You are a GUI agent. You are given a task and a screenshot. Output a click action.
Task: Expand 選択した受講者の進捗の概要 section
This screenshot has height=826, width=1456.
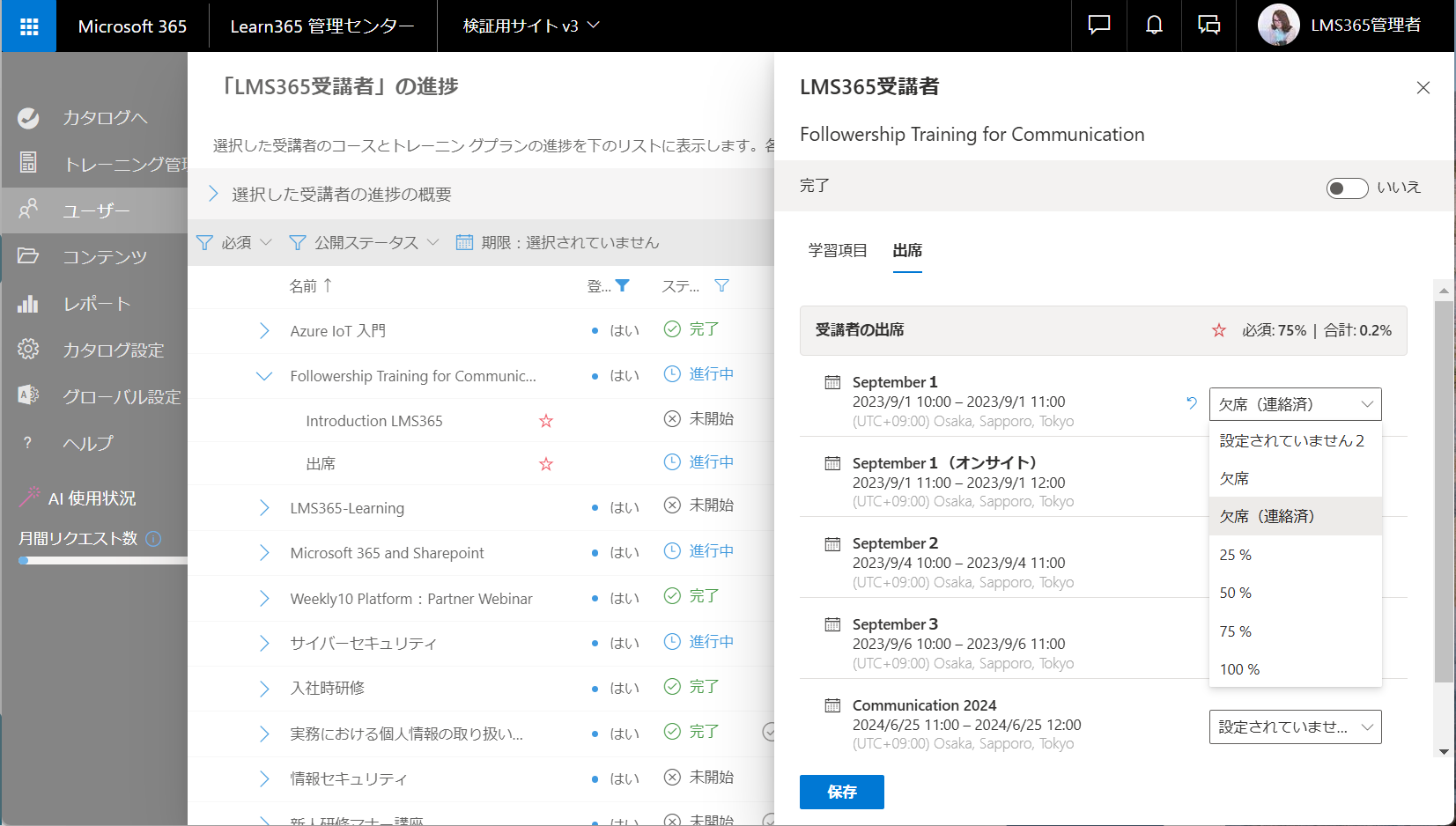(x=212, y=194)
